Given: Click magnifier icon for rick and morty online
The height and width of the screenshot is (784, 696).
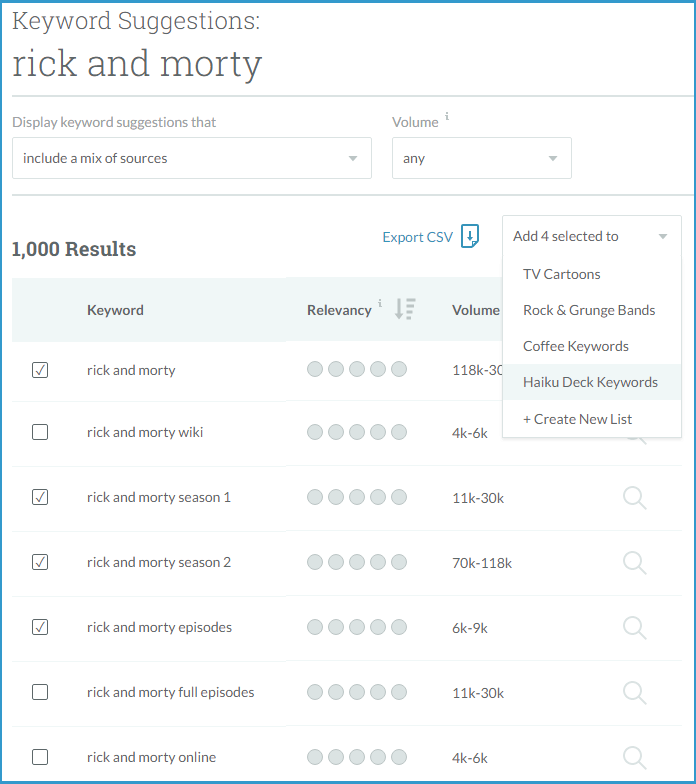Looking at the screenshot, I should 634,757.
